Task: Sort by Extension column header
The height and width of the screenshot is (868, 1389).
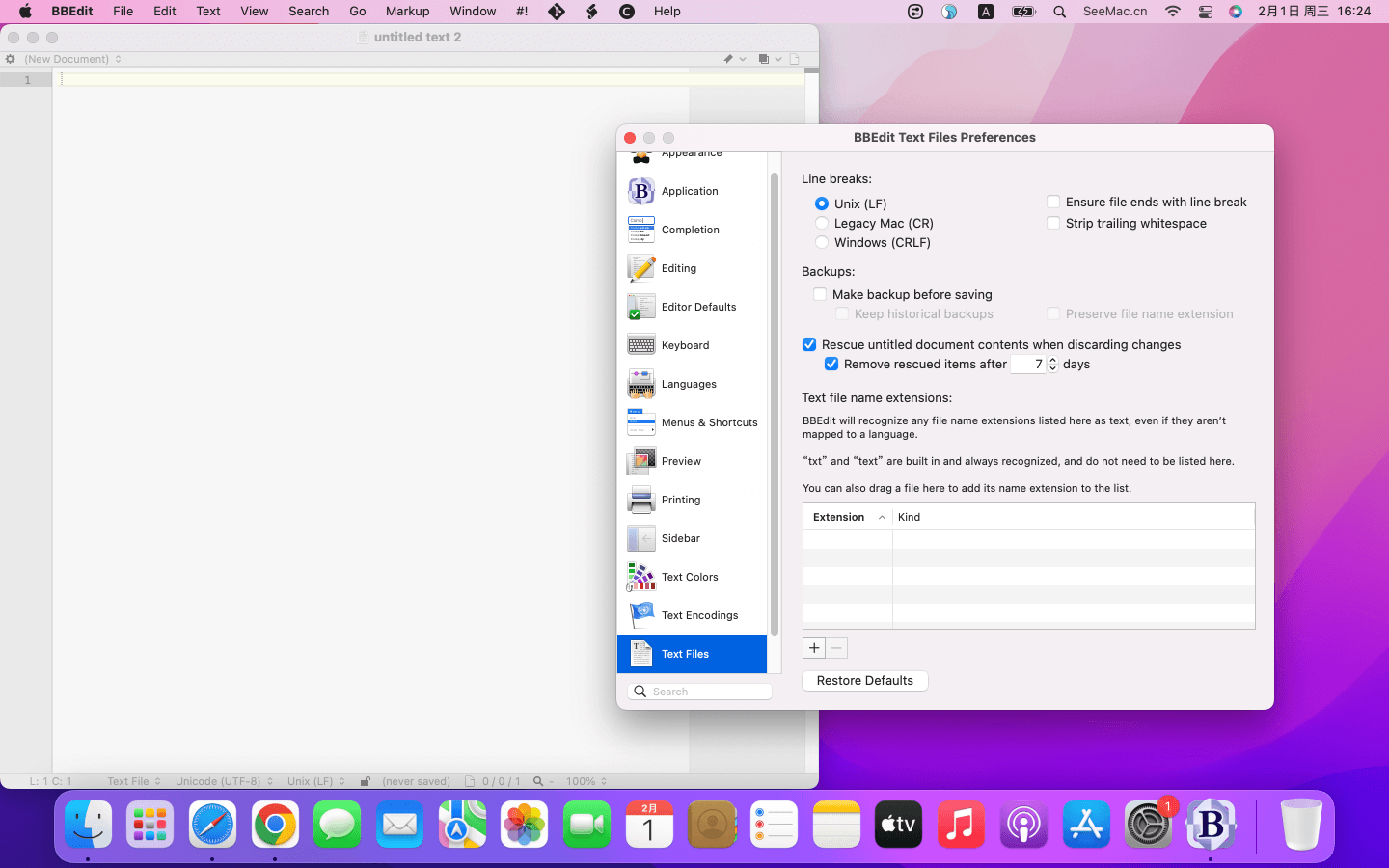Action: click(848, 517)
